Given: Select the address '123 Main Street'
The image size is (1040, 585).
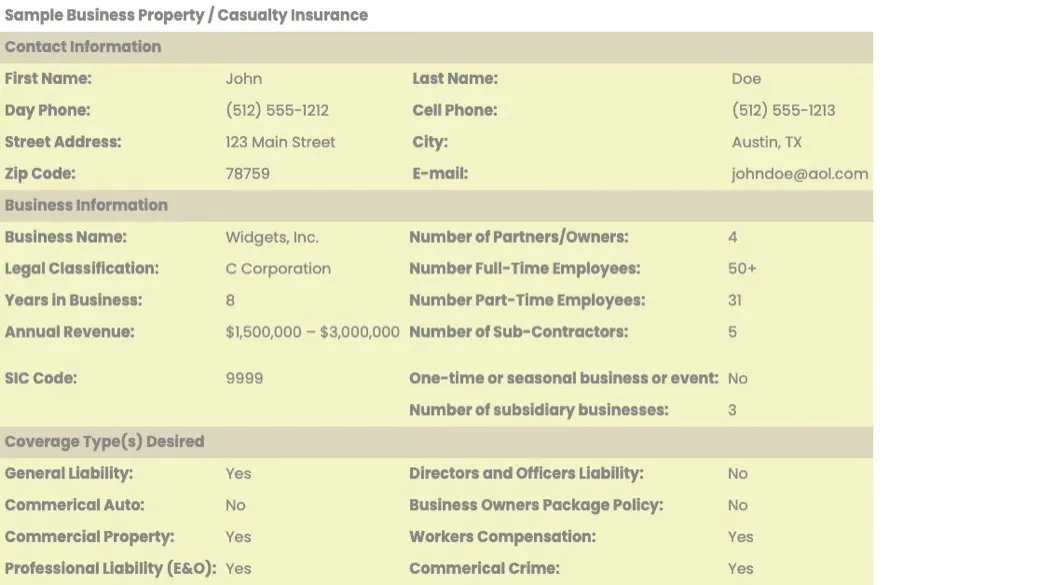Looking at the screenshot, I should click(280, 142).
